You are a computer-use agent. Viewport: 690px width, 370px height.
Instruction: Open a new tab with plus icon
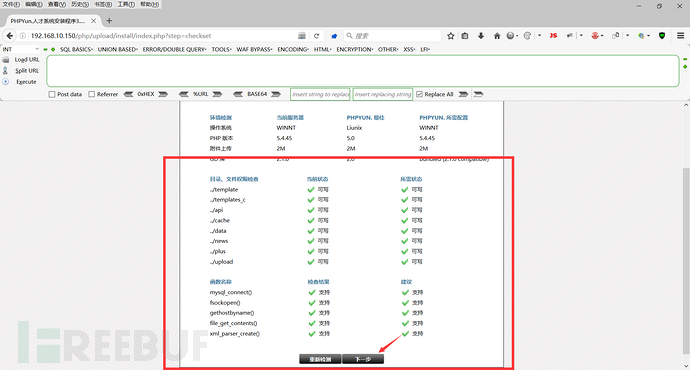pos(109,21)
